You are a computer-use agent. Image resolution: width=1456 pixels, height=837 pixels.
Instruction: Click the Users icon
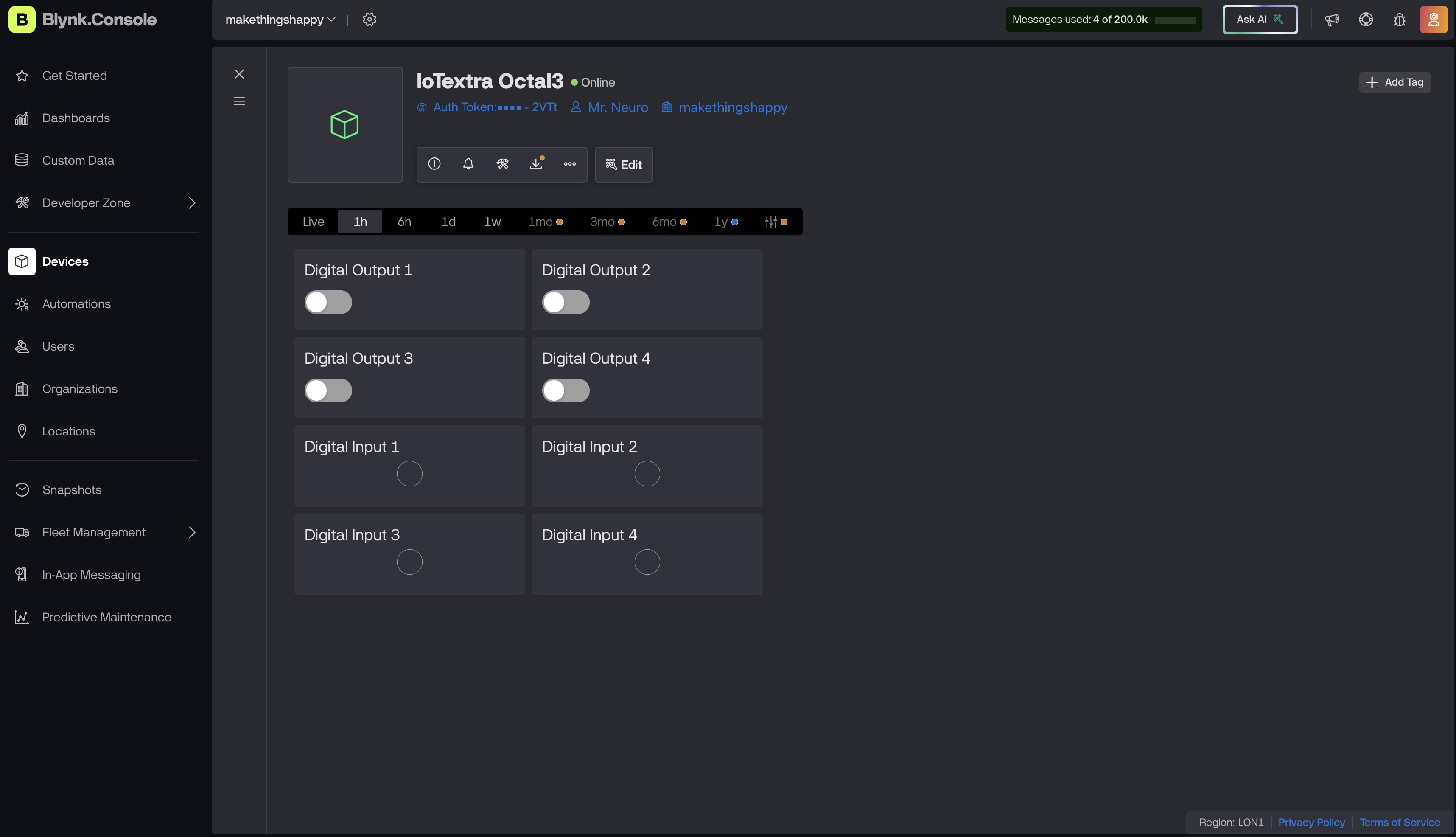22,347
